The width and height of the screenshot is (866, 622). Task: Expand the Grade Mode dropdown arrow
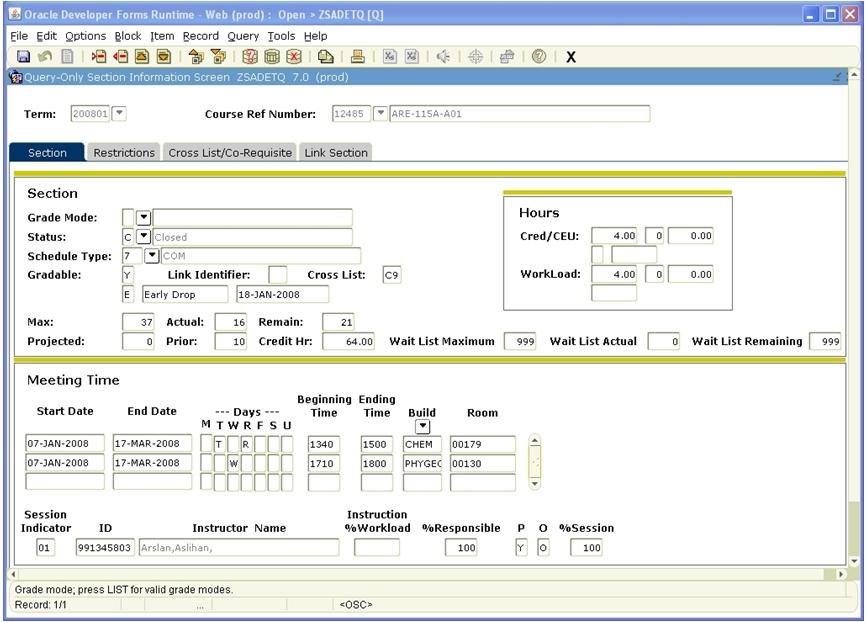(143, 218)
